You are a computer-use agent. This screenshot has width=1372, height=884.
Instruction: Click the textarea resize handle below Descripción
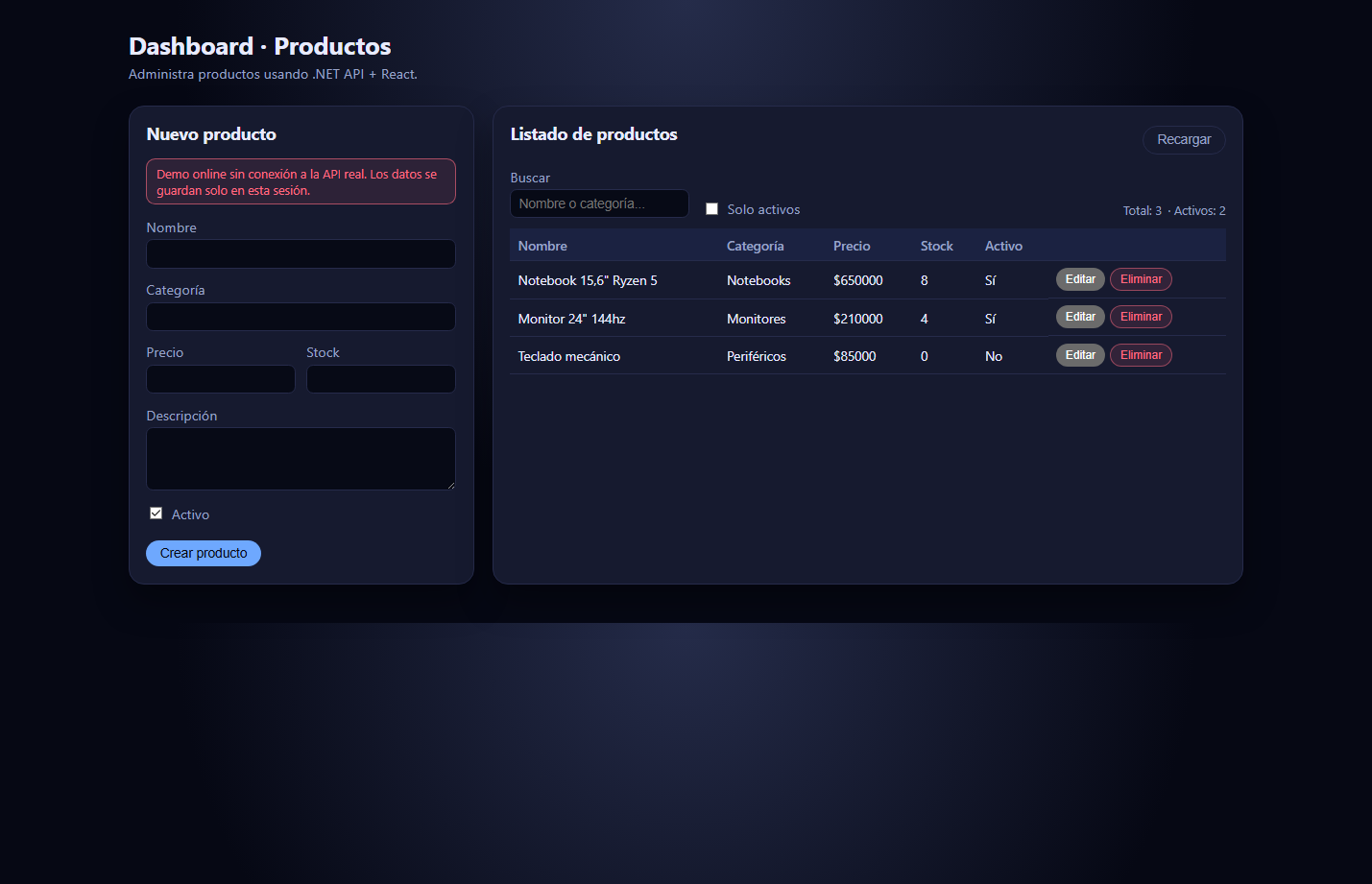coord(451,488)
